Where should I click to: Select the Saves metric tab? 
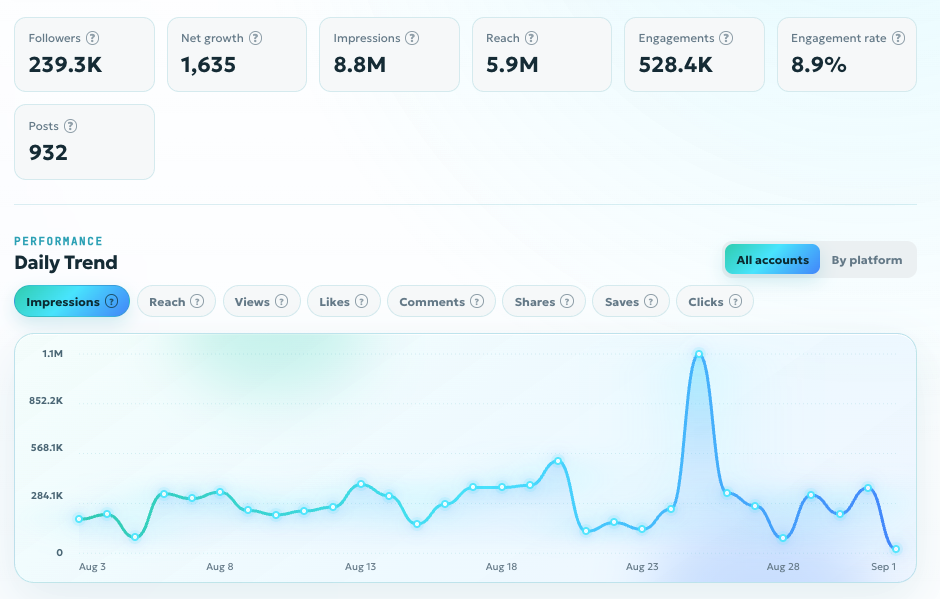click(x=631, y=301)
